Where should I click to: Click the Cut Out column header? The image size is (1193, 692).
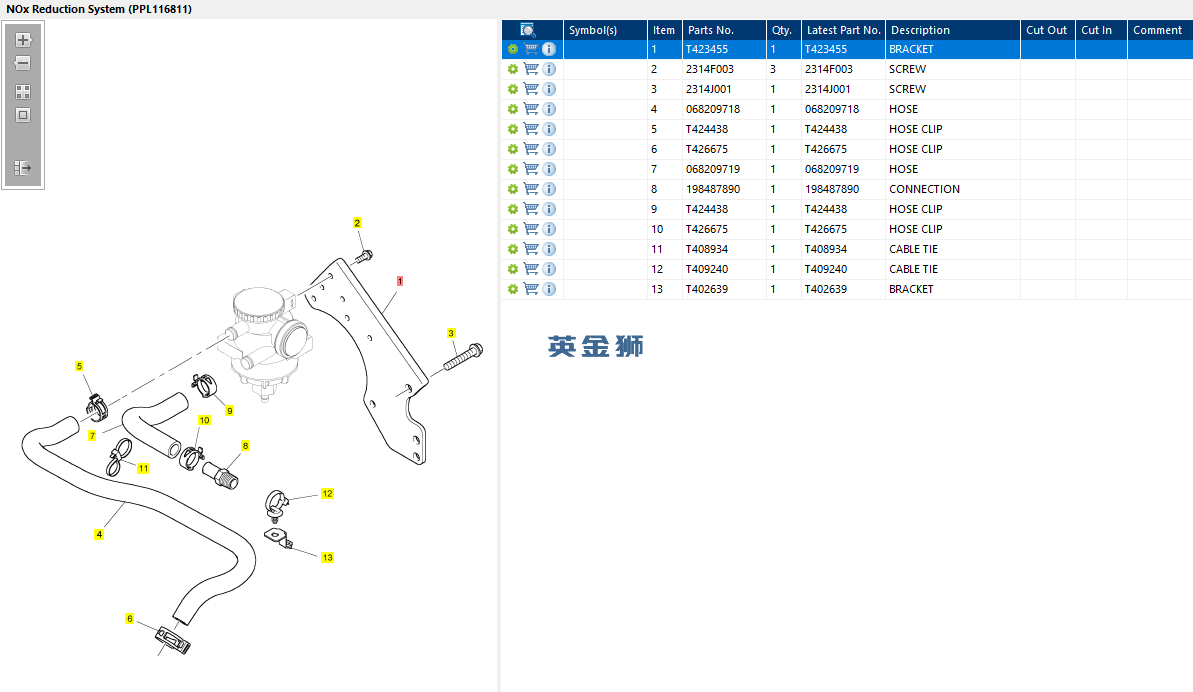[1047, 30]
